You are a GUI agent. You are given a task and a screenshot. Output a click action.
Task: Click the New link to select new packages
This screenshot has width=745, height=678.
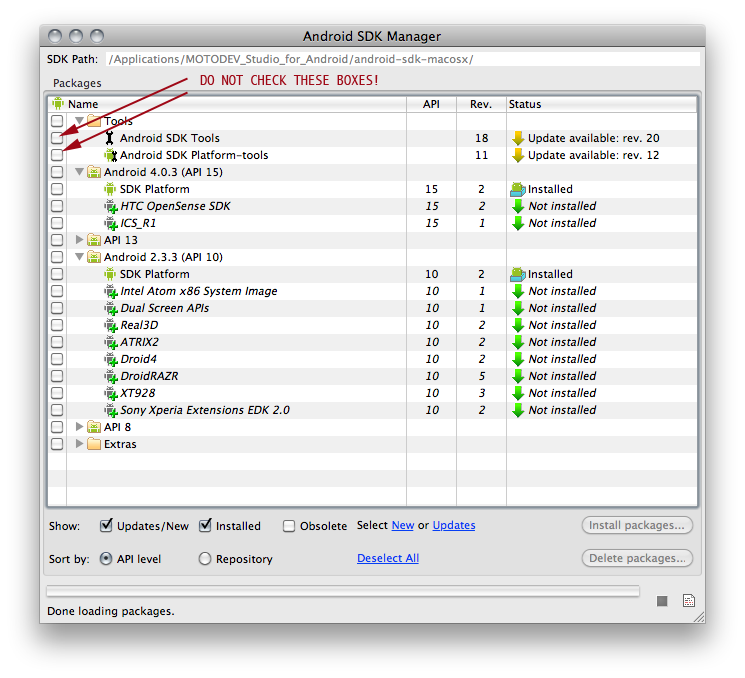pyautogui.click(x=403, y=525)
